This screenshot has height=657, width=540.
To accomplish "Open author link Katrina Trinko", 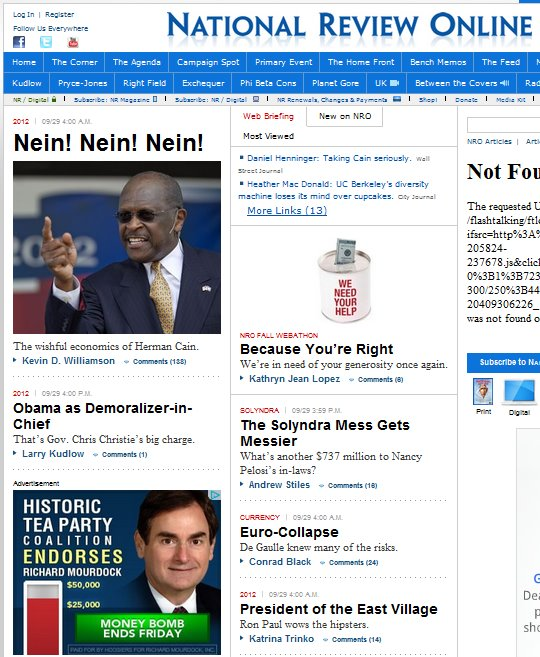I will click(281, 639).
